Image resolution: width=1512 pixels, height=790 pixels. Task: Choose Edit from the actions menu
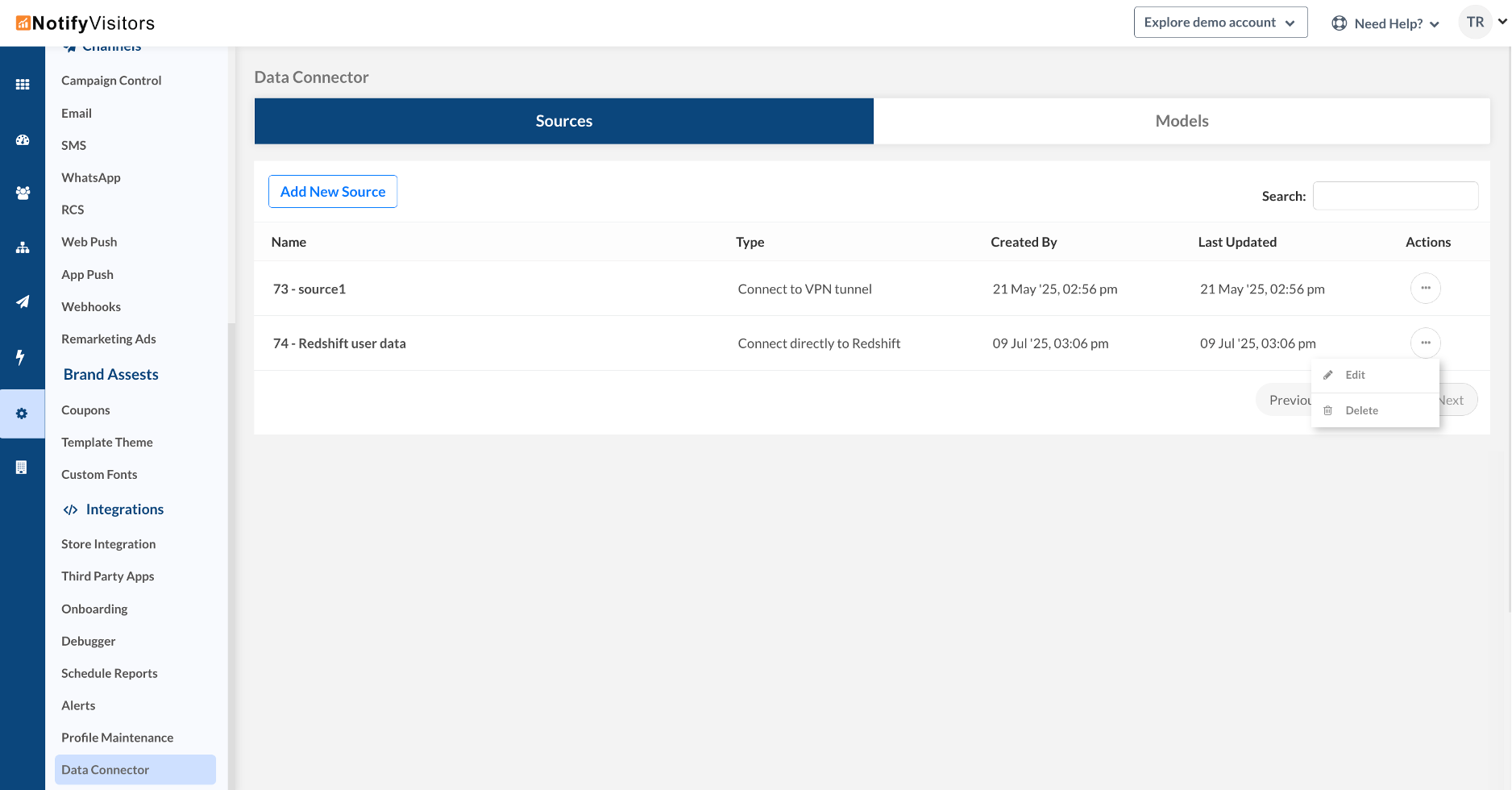[1375, 375]
